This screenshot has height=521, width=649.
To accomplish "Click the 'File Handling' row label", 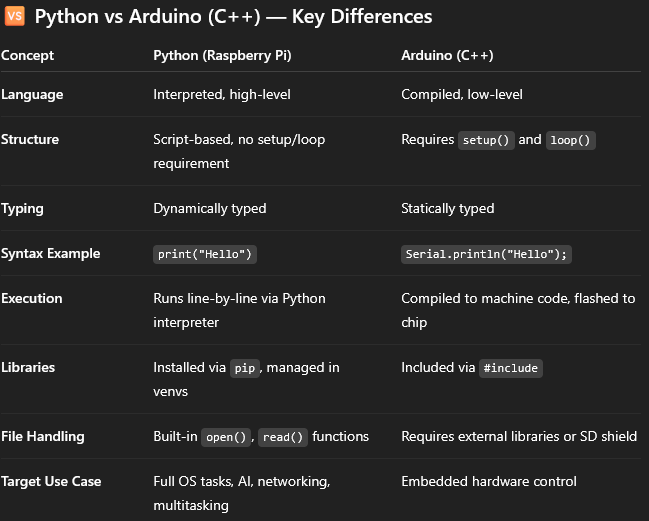I will (x=43, y=437).
